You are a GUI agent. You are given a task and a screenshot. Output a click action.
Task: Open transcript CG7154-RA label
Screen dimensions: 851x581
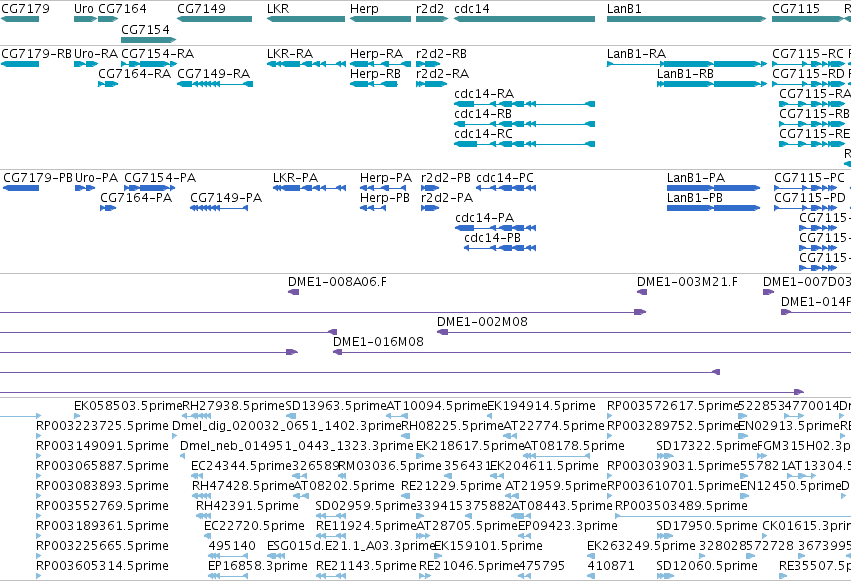pos(157,54)
